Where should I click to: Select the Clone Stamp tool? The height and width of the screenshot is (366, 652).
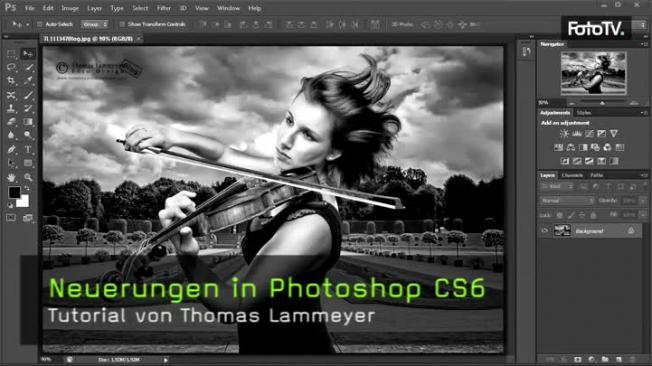click(x=11, y=108)
